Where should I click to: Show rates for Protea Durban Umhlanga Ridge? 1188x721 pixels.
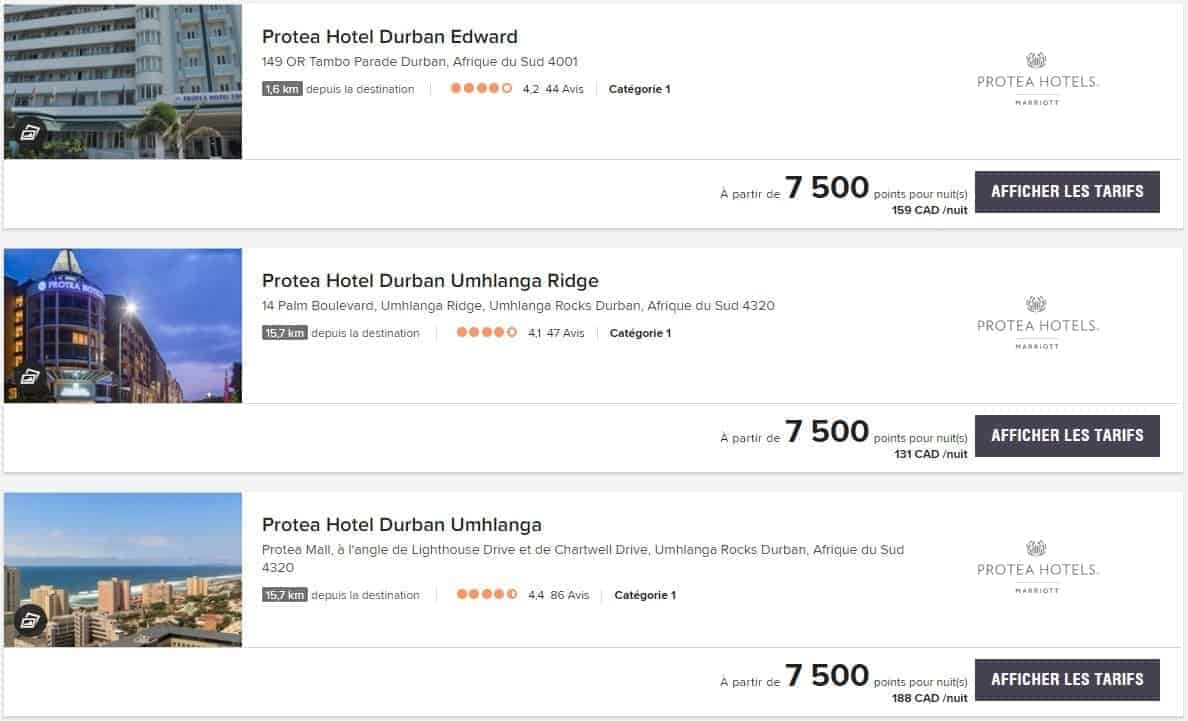coord(1067,435)
